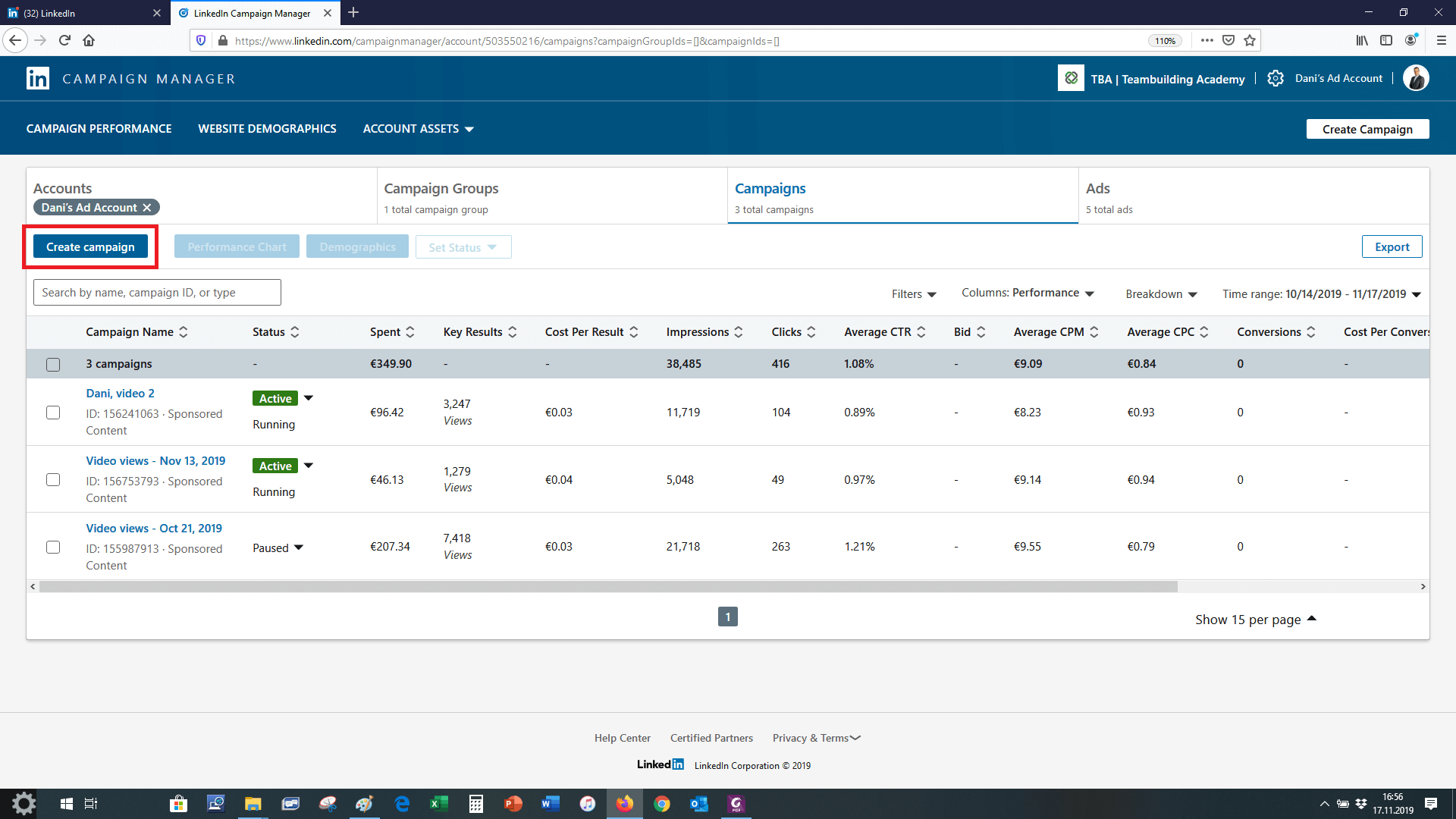Screen dimensions: 1456x819
Task: Open account settings gear icon
Action: coord(1276,79)
